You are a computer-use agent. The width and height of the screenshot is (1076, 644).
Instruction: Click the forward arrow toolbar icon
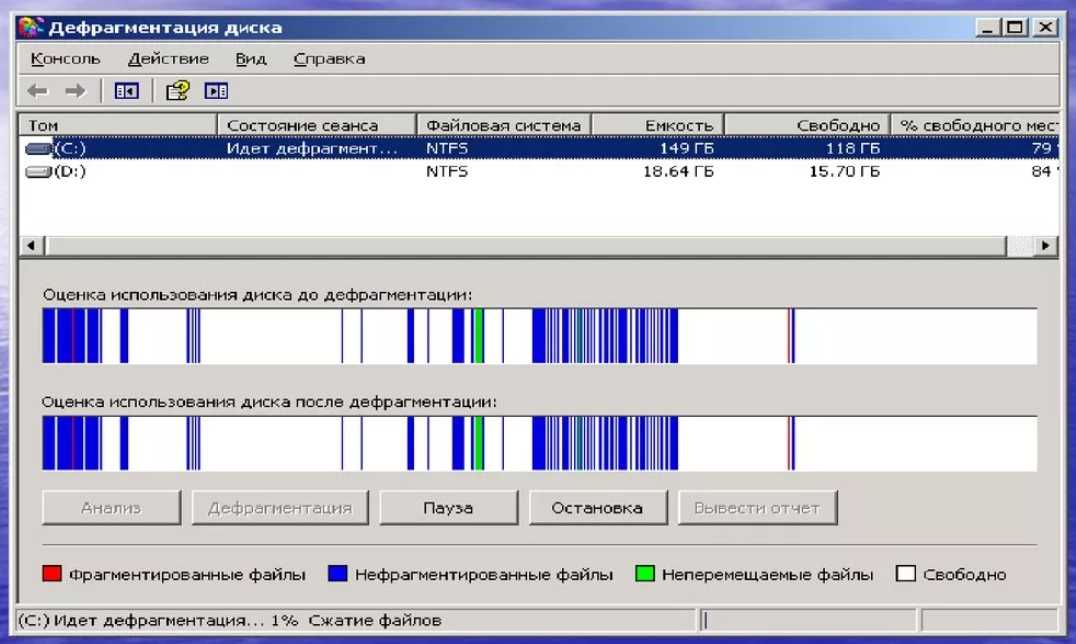click(x=74, y=91)
